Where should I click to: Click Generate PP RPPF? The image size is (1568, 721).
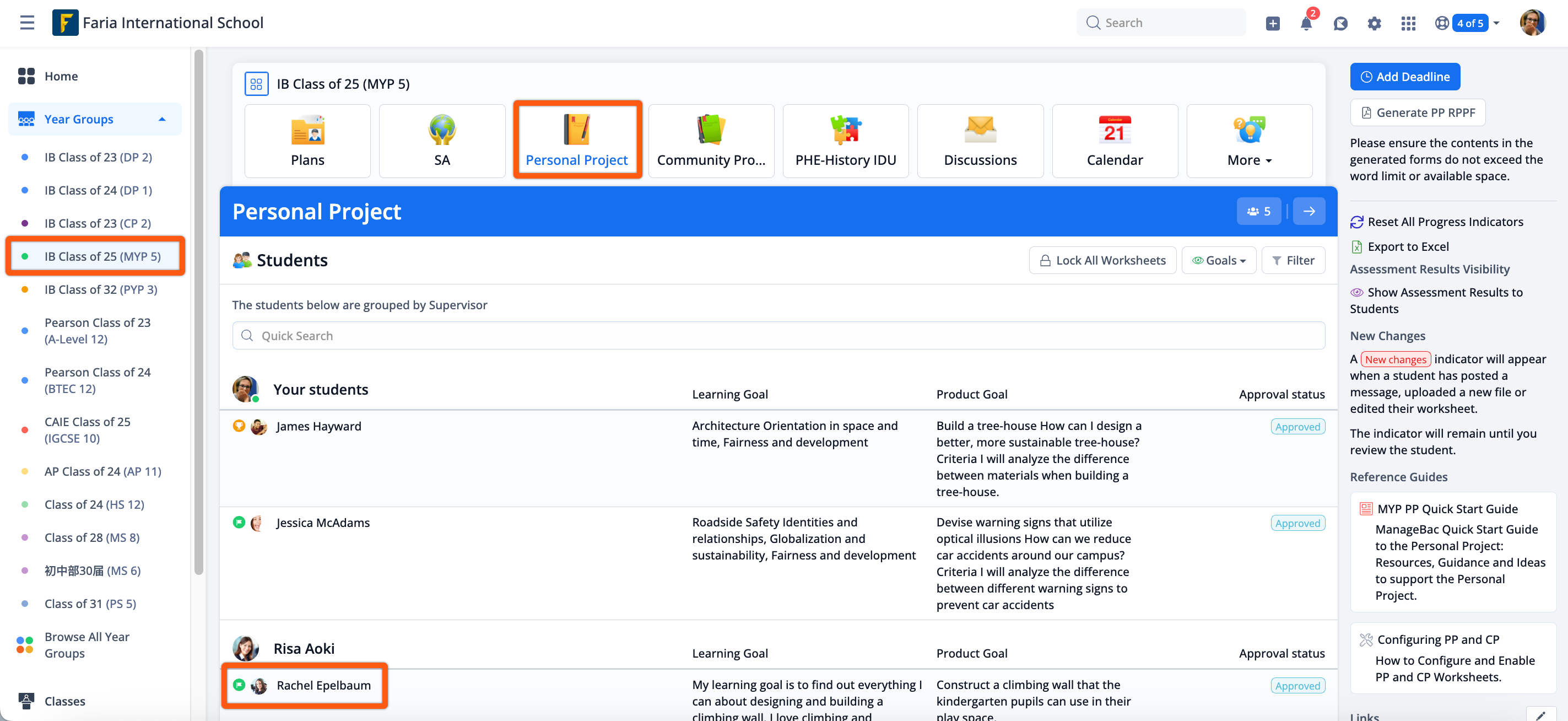point(1418,112)
